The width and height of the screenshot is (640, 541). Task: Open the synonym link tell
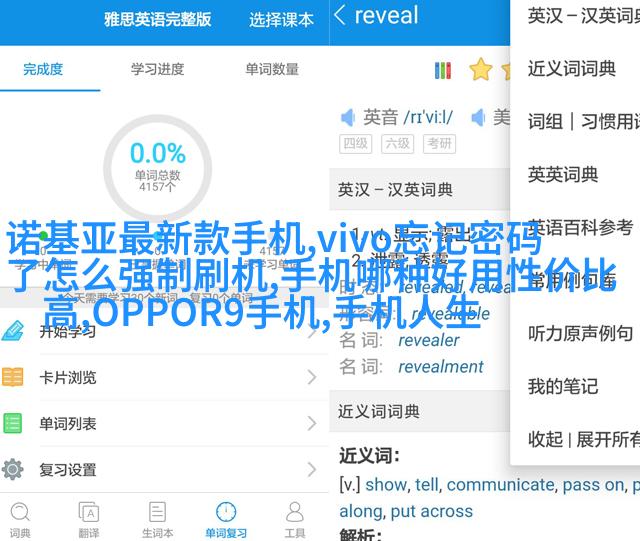click(x=427, y=485)
